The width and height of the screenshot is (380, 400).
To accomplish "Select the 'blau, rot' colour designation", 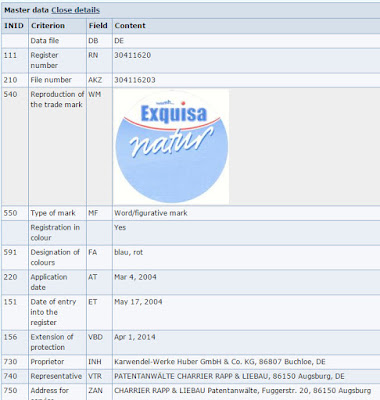I will point(128,252).
